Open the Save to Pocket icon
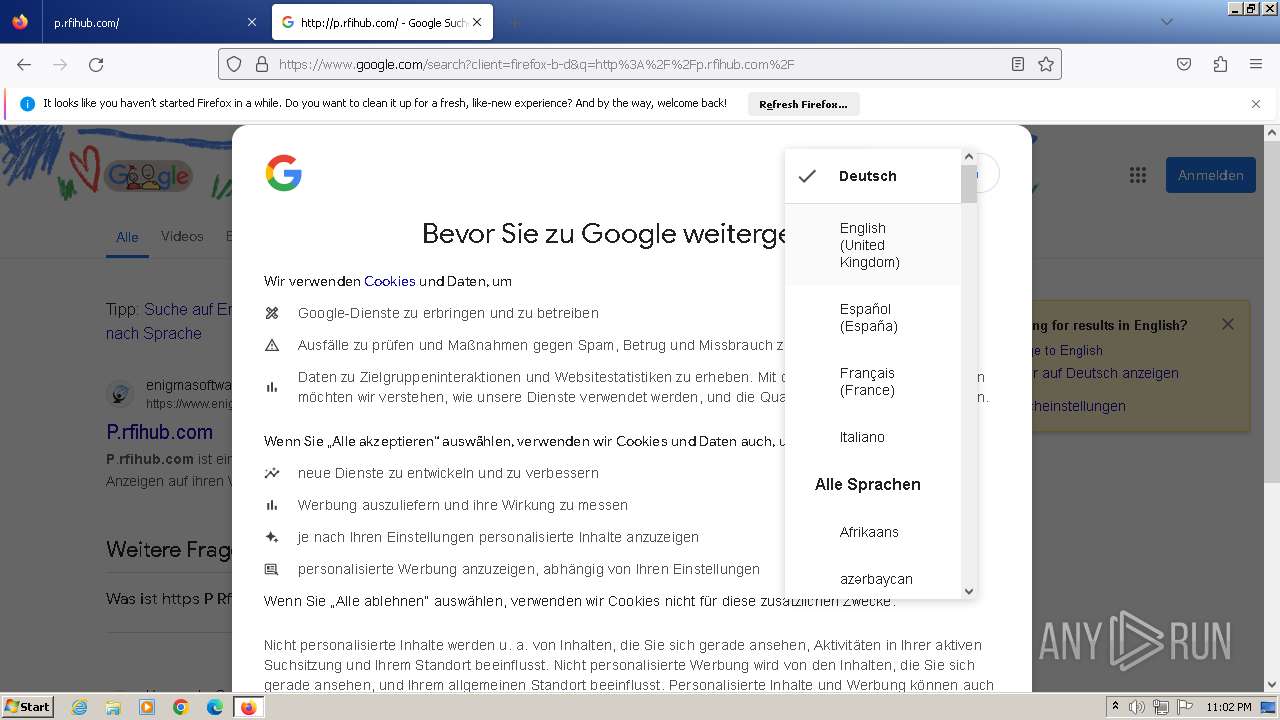1280x720 pixels. pyautogui.click(x=1184, y=64)
